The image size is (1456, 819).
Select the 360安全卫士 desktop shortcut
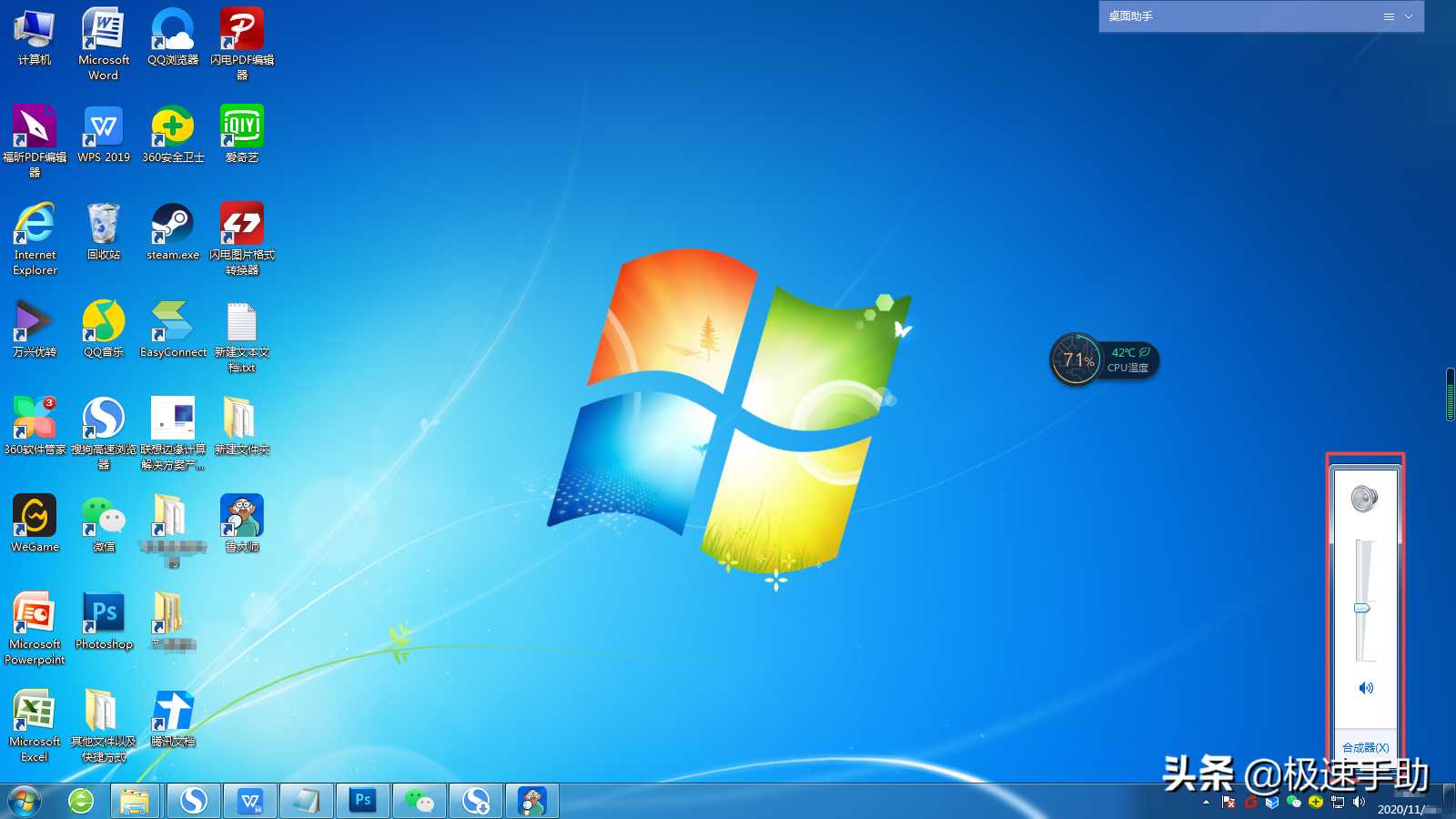173,135
